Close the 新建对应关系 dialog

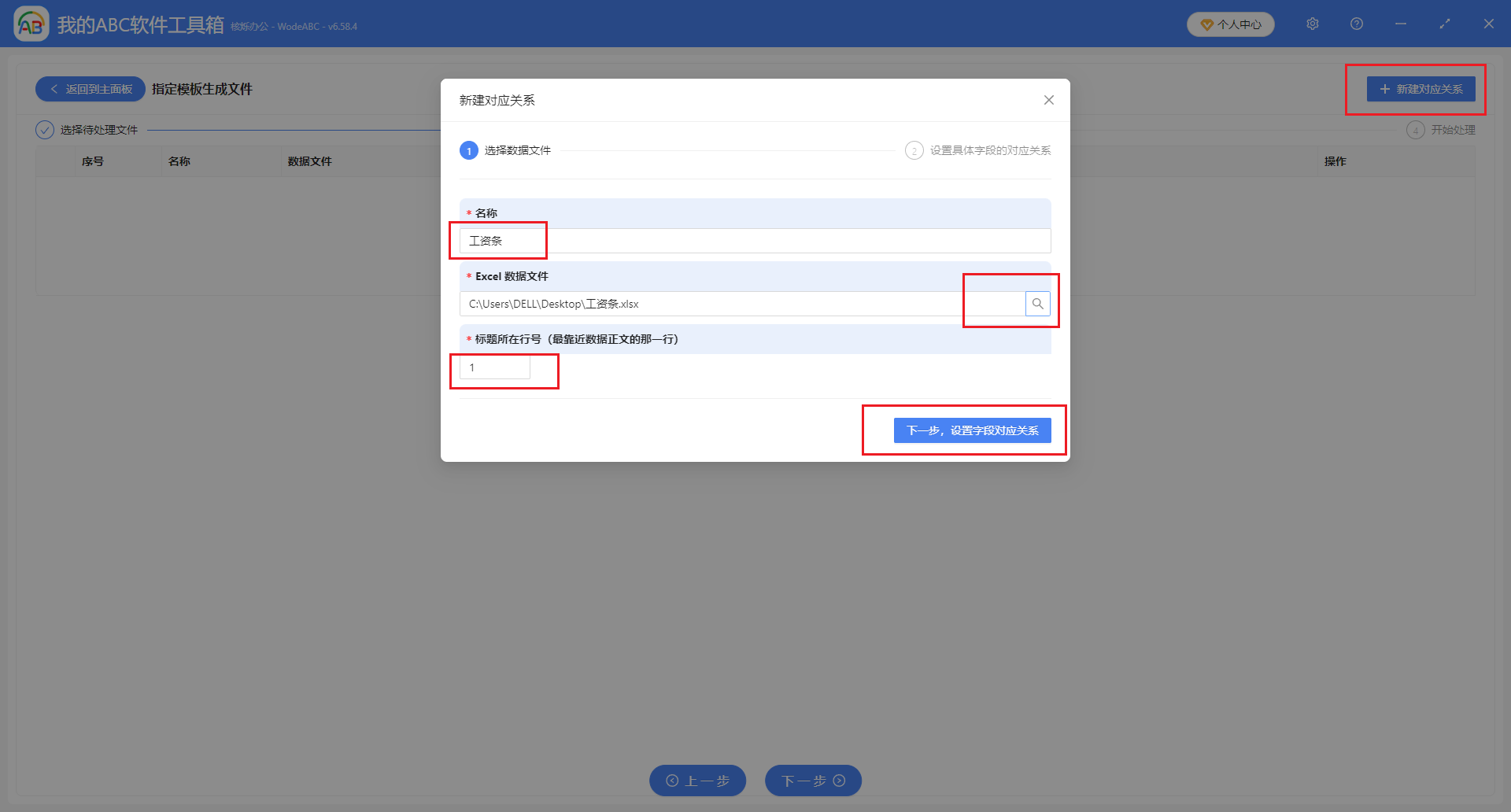point(1048,100)
